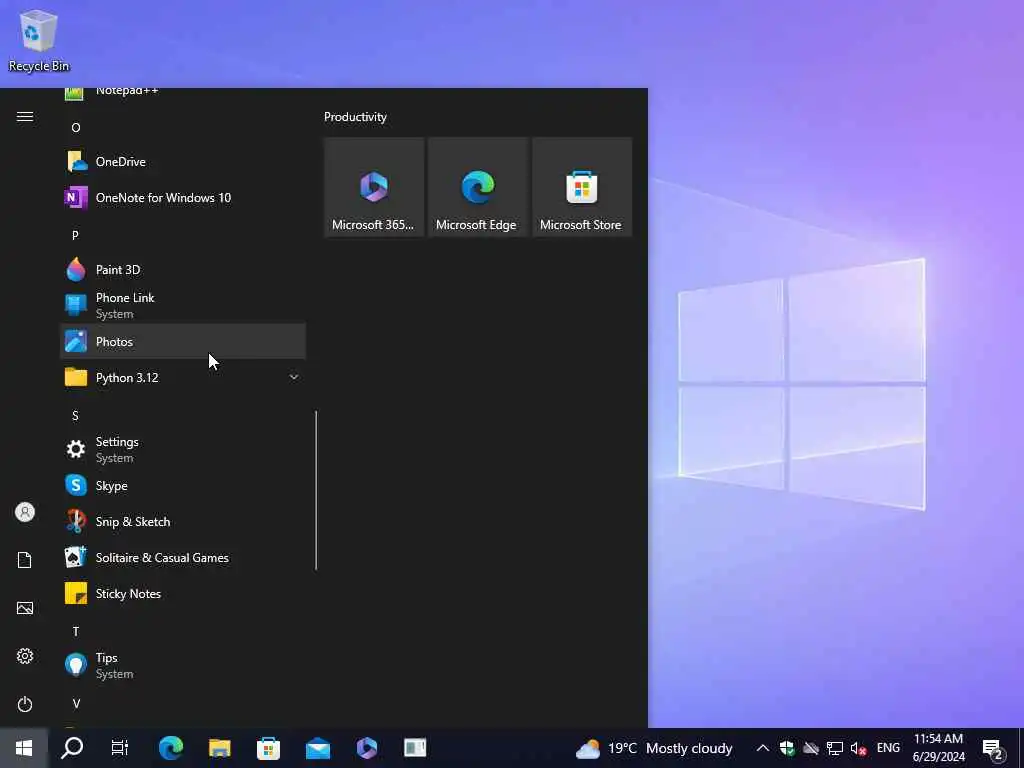The height and width of the screenshot is (768, 1024).
Task: Click the letter T section header
Action: click(x=76, y=632)
